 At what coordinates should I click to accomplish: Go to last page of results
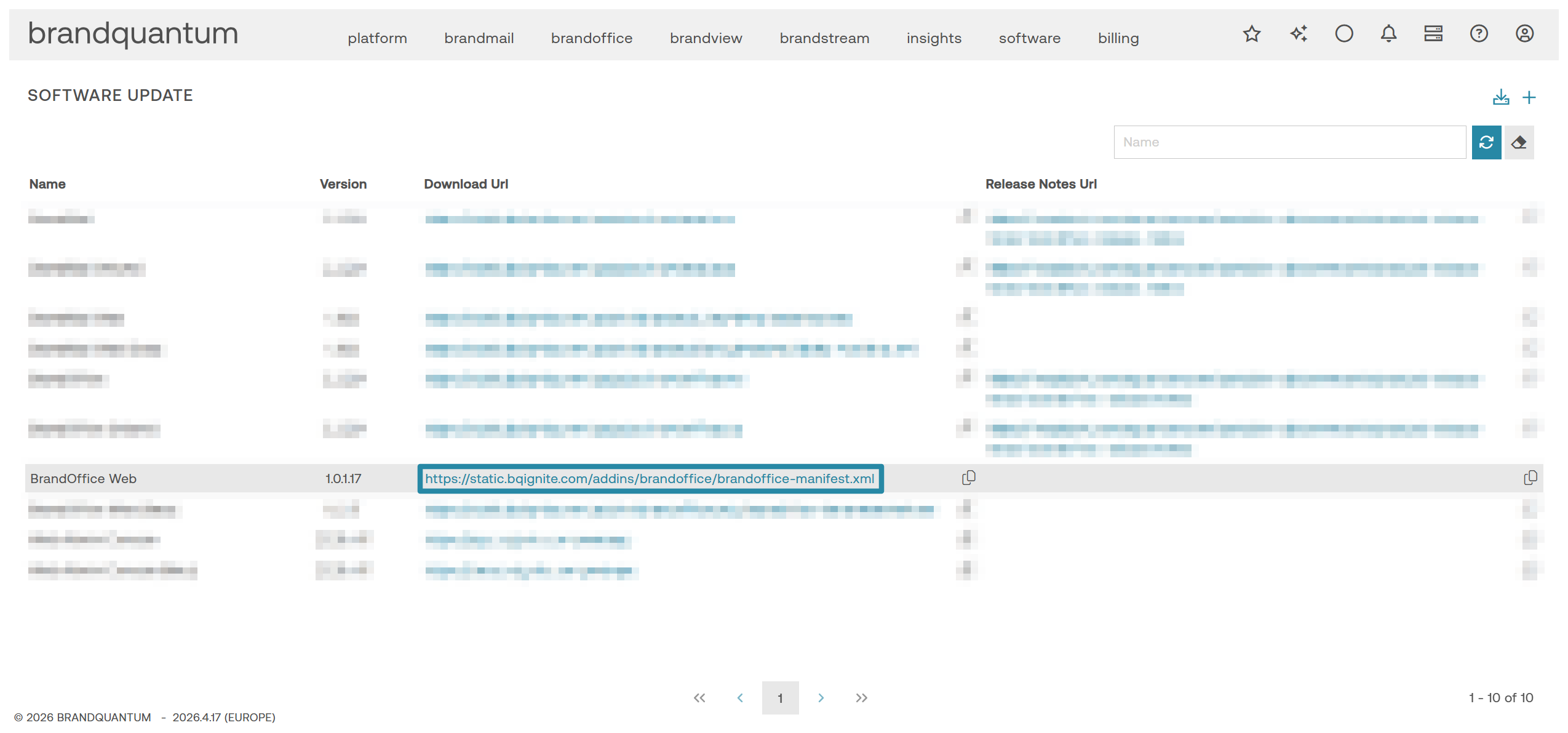pos(861,697)
